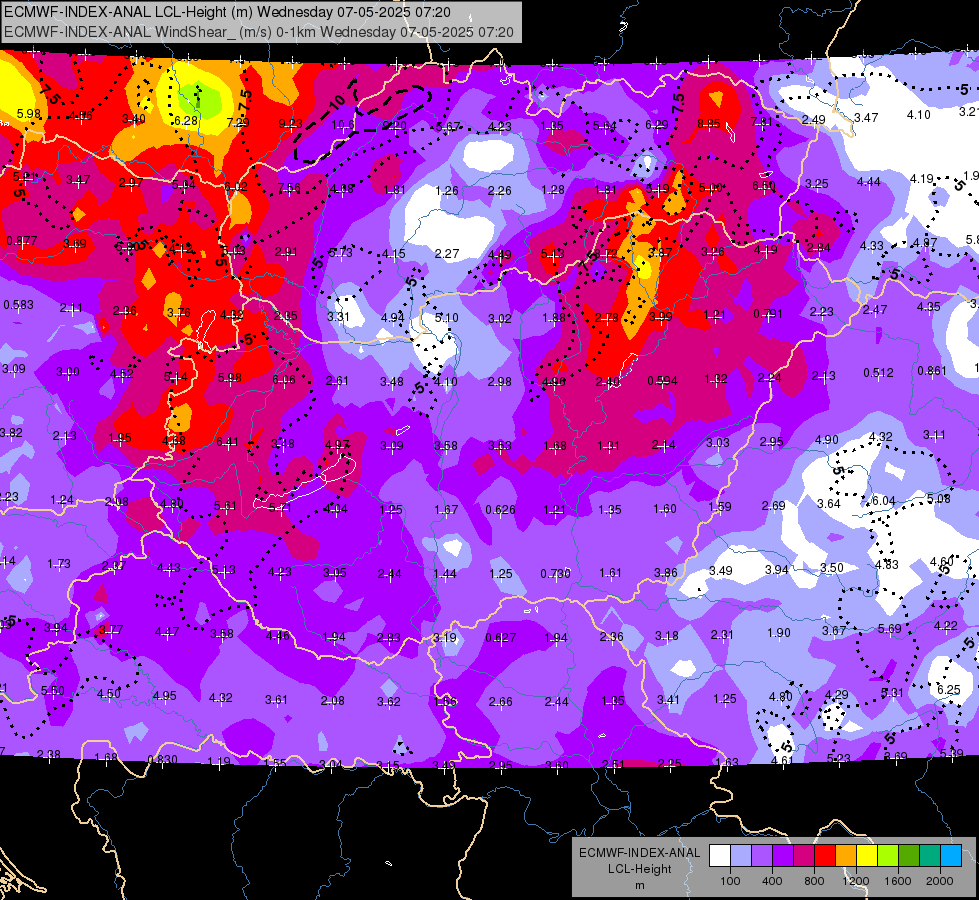The width and height of the screenshot is (979, 900).
Task: Click the deep violet legend swatch
Action: [x=783, y=855]
